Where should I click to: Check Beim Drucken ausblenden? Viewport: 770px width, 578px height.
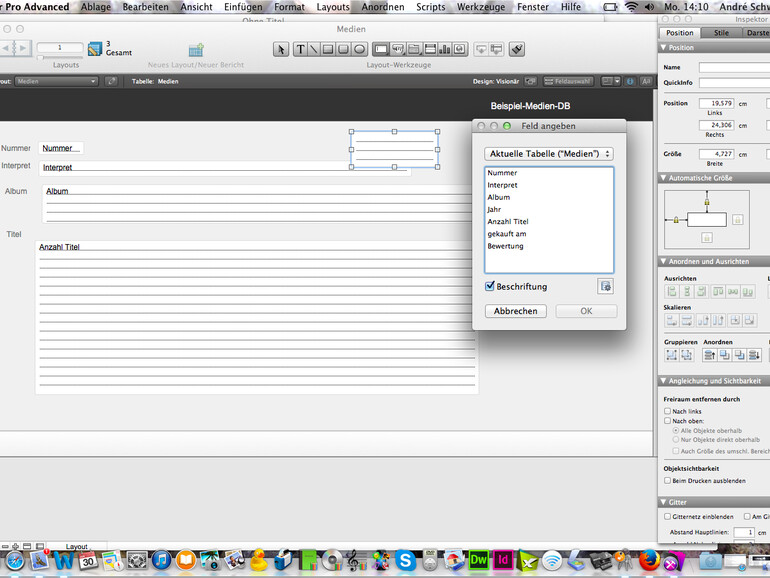pyautogui.click(x=667, y=480)
